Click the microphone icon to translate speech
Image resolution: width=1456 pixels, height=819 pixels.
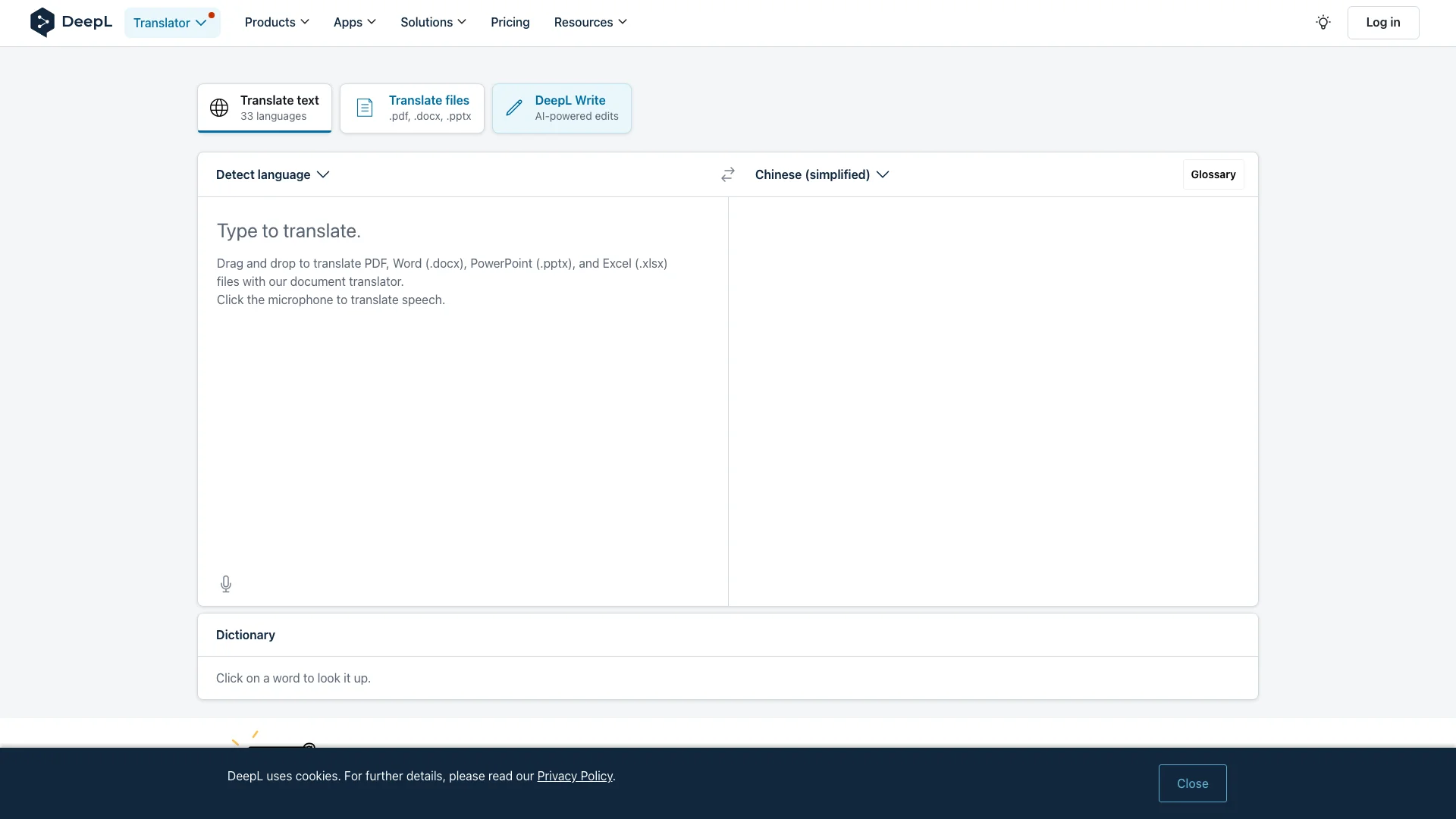pos(226,584)
